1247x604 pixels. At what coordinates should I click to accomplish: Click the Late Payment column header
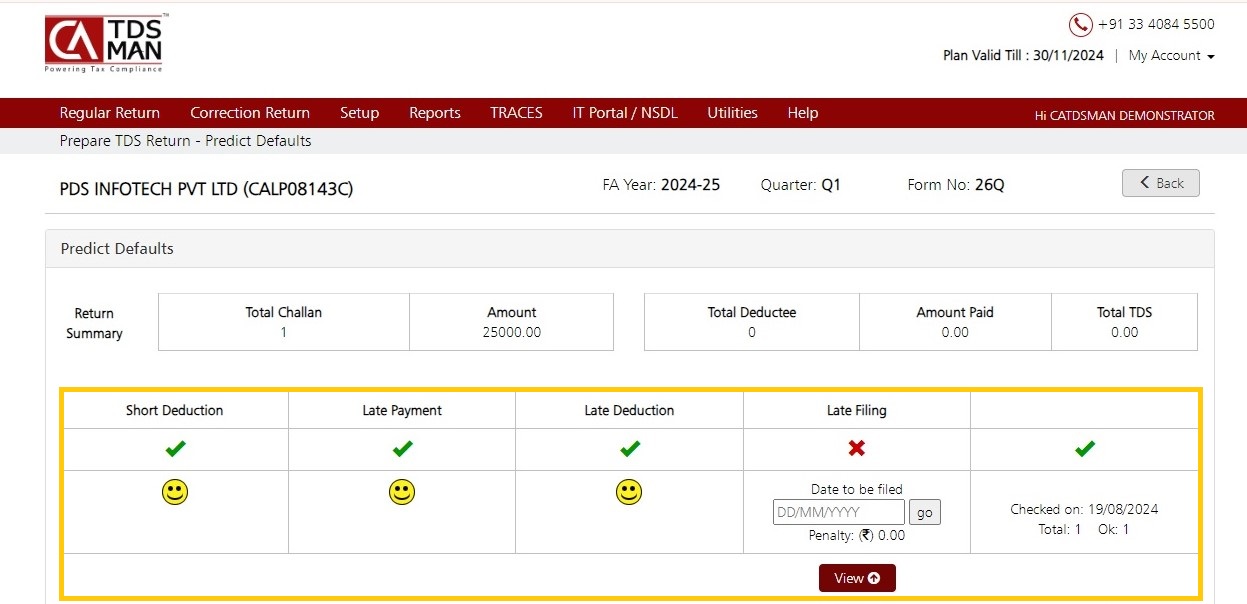point(402,410)
